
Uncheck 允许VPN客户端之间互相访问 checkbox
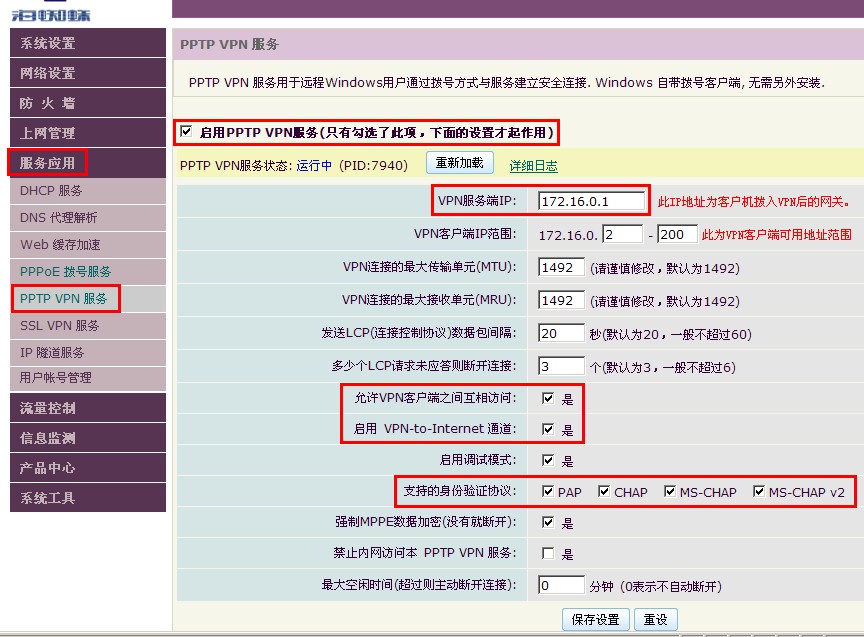pos(548,398)
